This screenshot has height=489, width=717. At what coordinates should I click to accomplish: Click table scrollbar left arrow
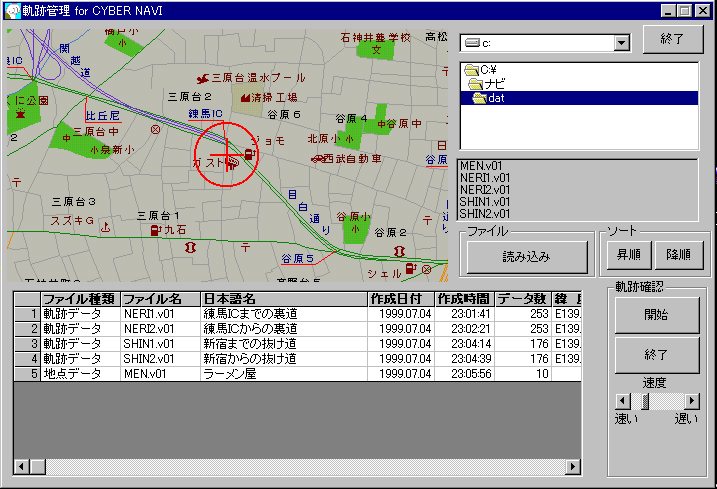(21, 467)
